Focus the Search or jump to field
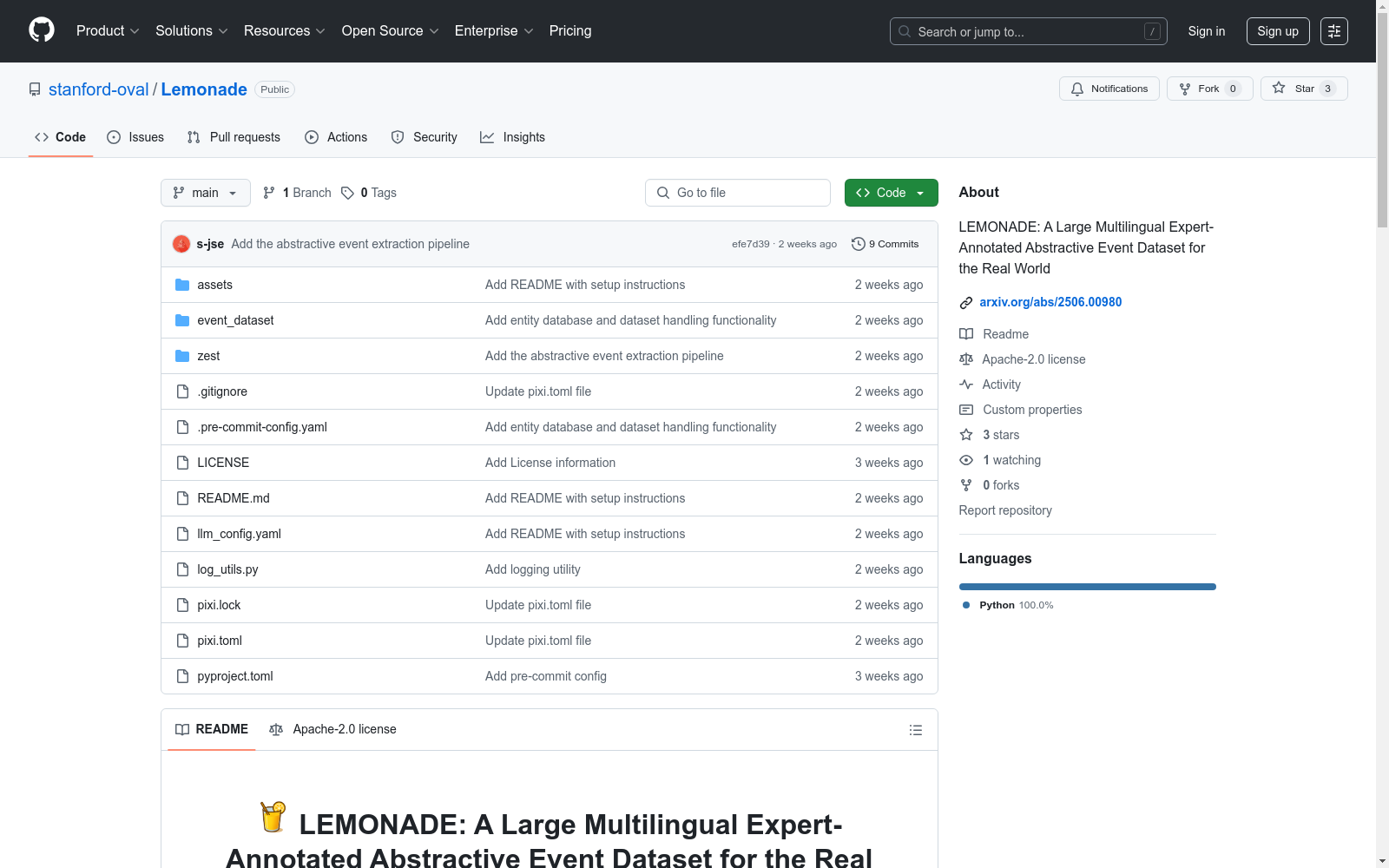 click(1029, 31)
